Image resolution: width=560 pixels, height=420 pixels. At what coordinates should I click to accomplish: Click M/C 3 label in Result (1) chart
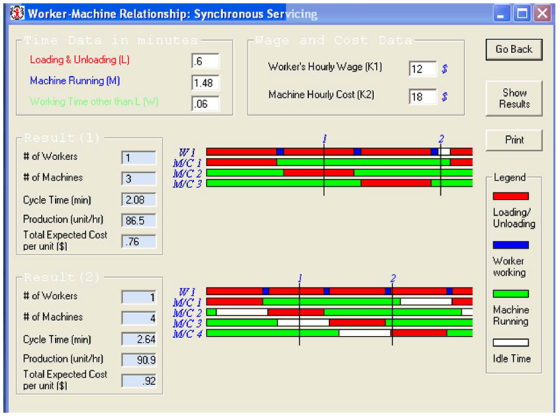point(187,184)
